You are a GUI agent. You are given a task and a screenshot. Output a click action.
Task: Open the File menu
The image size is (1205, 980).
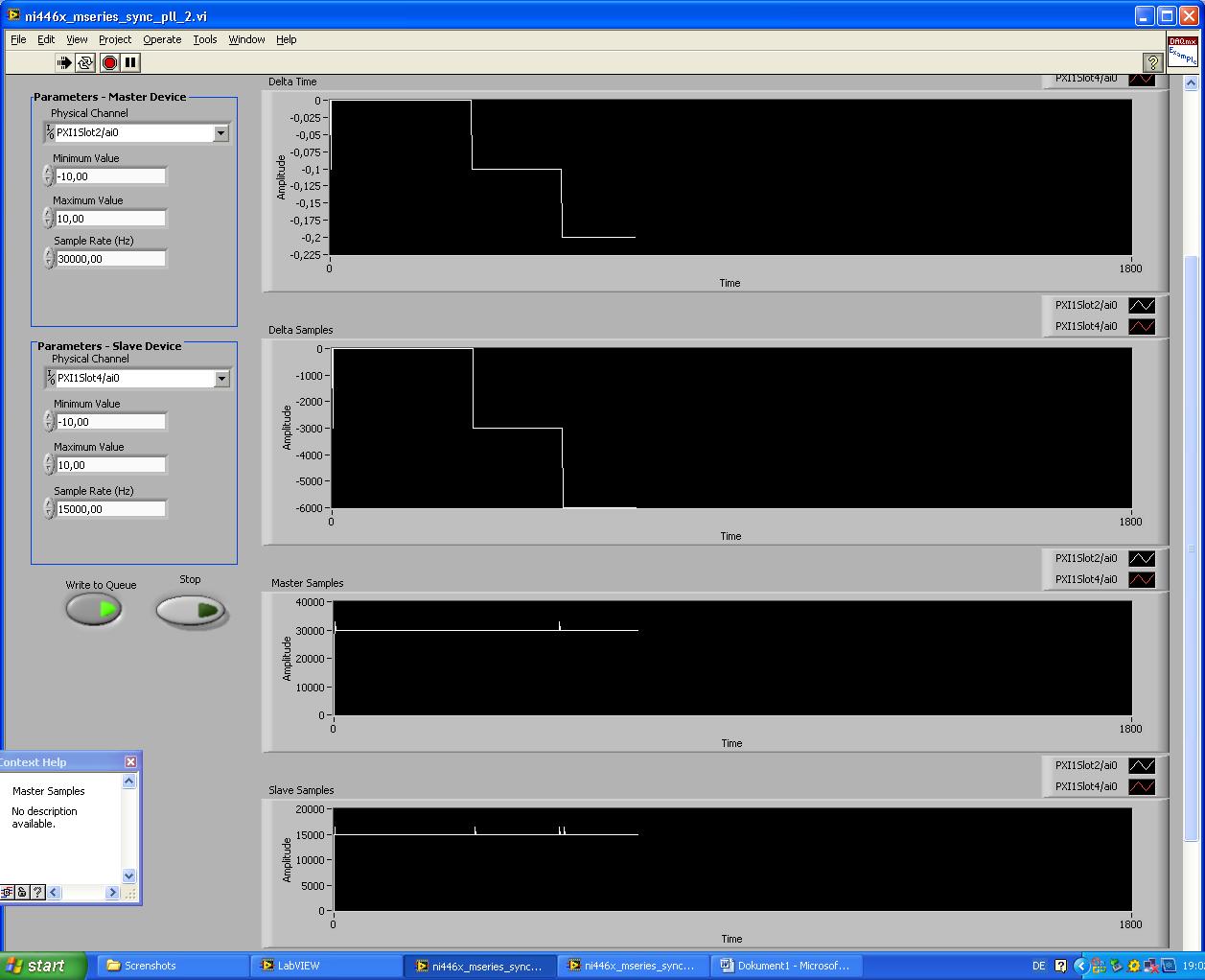(x=18, y=39)
